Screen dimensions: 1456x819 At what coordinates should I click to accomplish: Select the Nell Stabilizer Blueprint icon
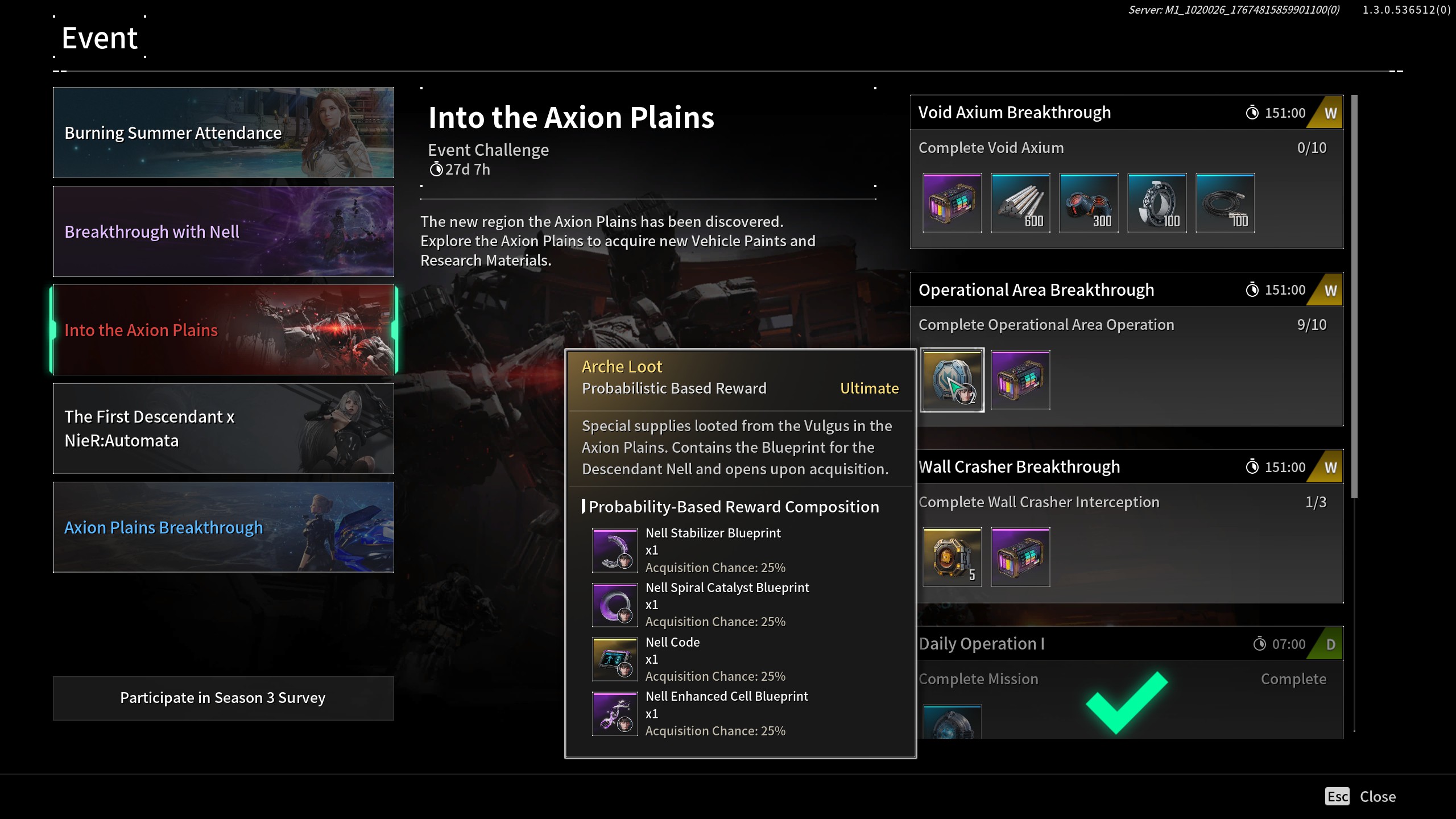(615, 551)
